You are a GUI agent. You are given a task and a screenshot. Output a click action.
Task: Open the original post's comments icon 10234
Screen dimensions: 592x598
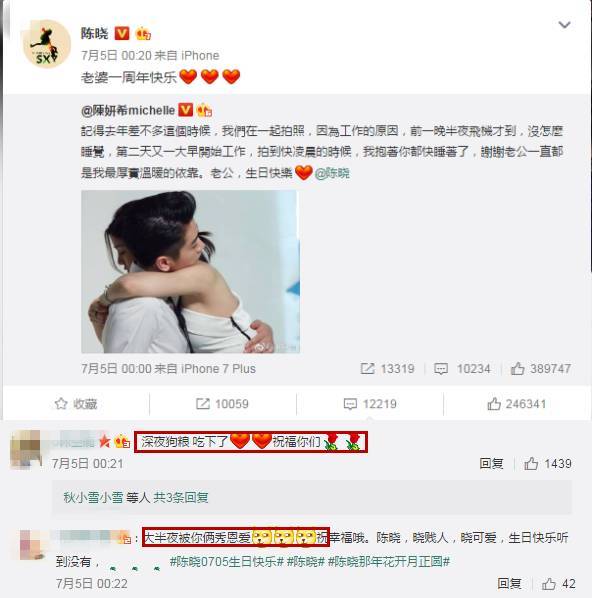tap(462, 368)
